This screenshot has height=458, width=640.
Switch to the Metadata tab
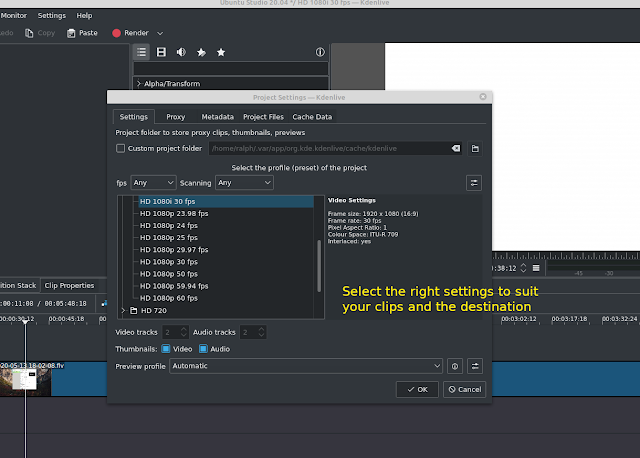[218, 117]
